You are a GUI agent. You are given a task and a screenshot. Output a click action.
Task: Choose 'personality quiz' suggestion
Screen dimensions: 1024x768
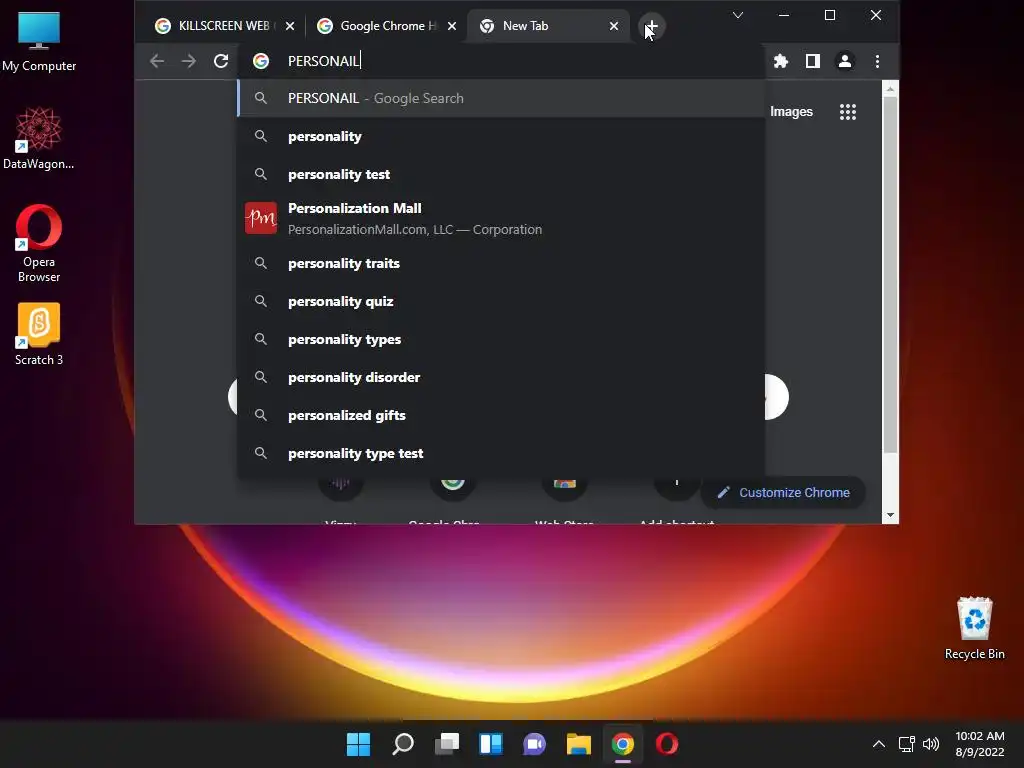pos(501,301)
